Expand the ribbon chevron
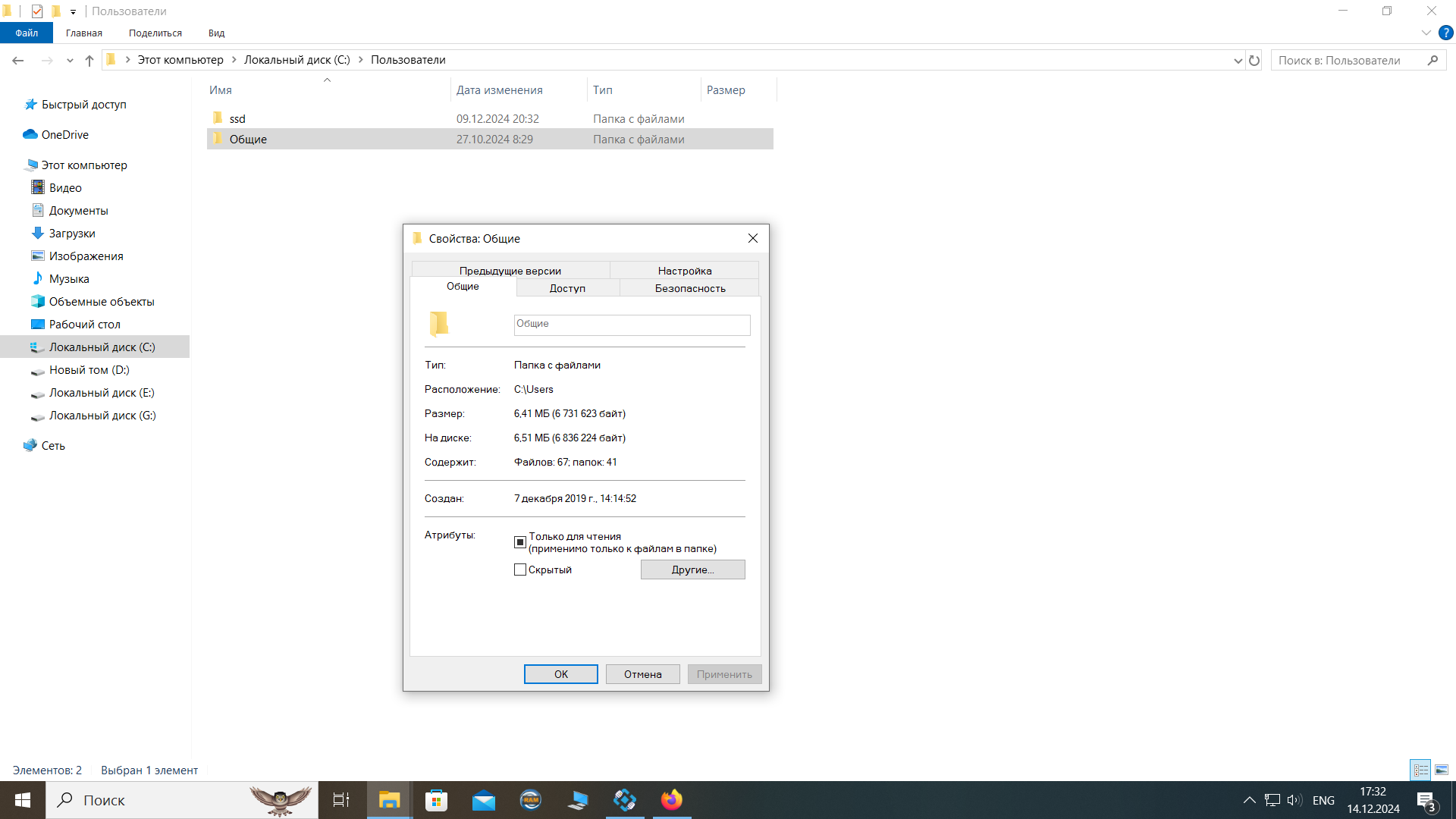 point(1426,33)
